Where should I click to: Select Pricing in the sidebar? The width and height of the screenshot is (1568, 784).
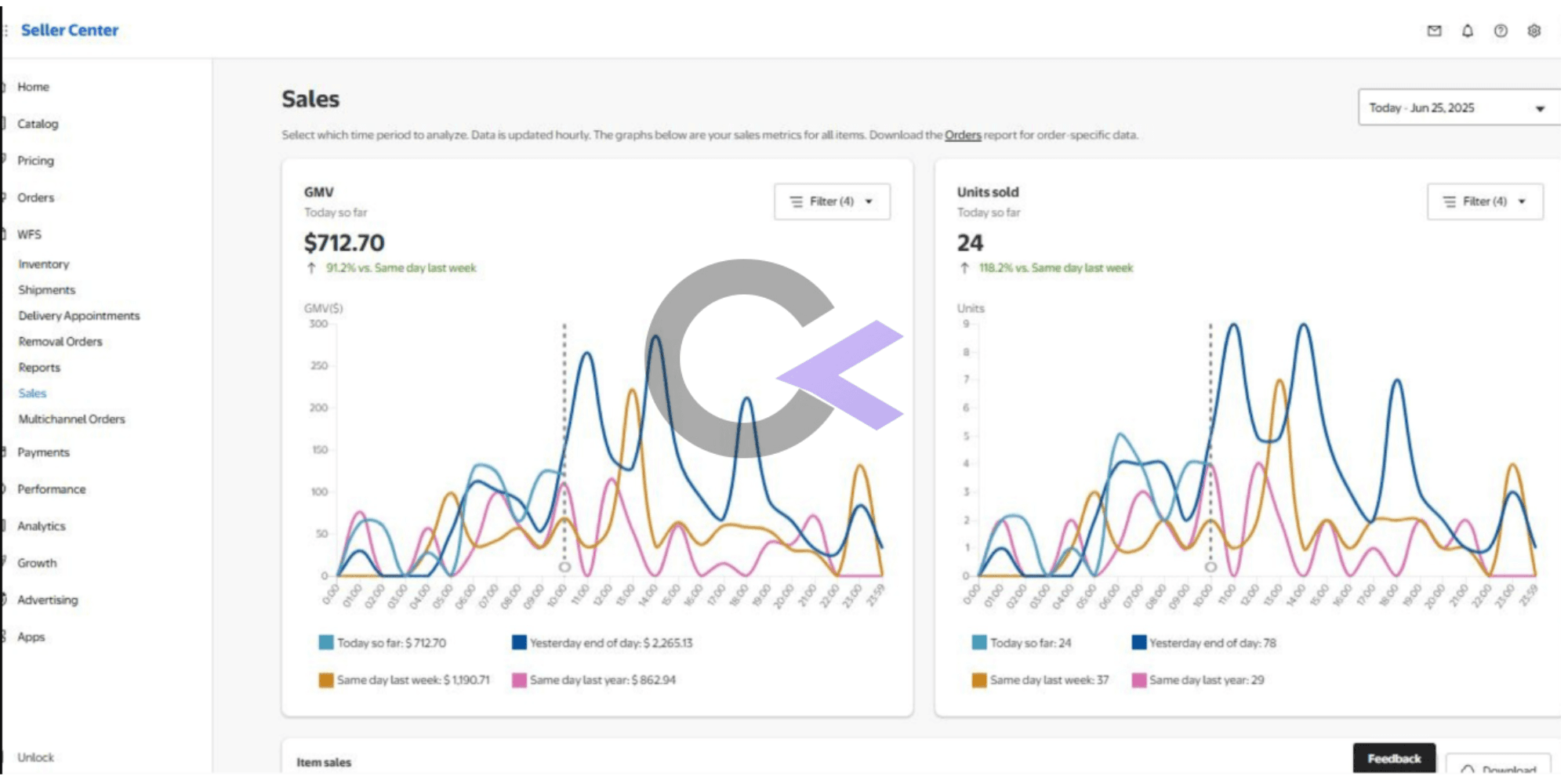tap(36, 161)
